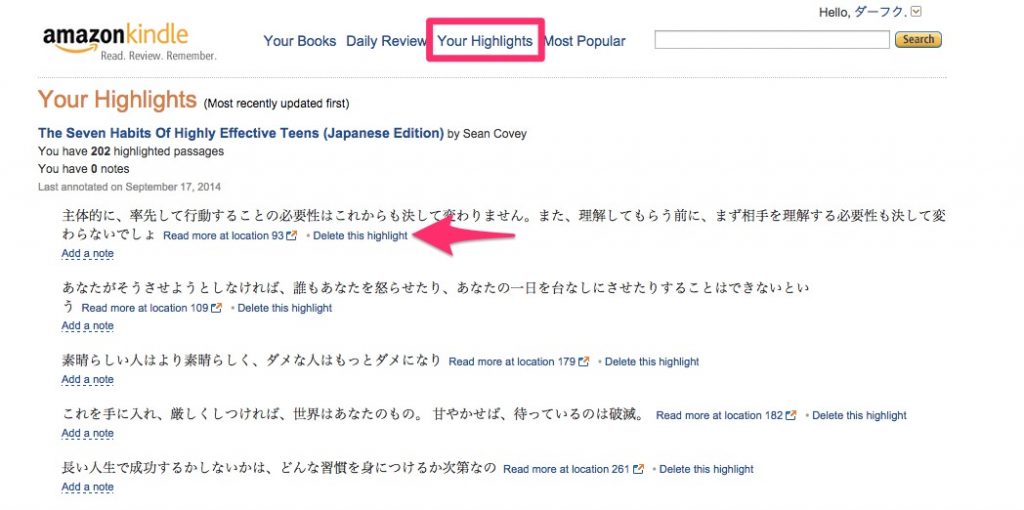1024x510 pixels.
Task: Delete the highlight at location 93
Action: pos(360,236)
